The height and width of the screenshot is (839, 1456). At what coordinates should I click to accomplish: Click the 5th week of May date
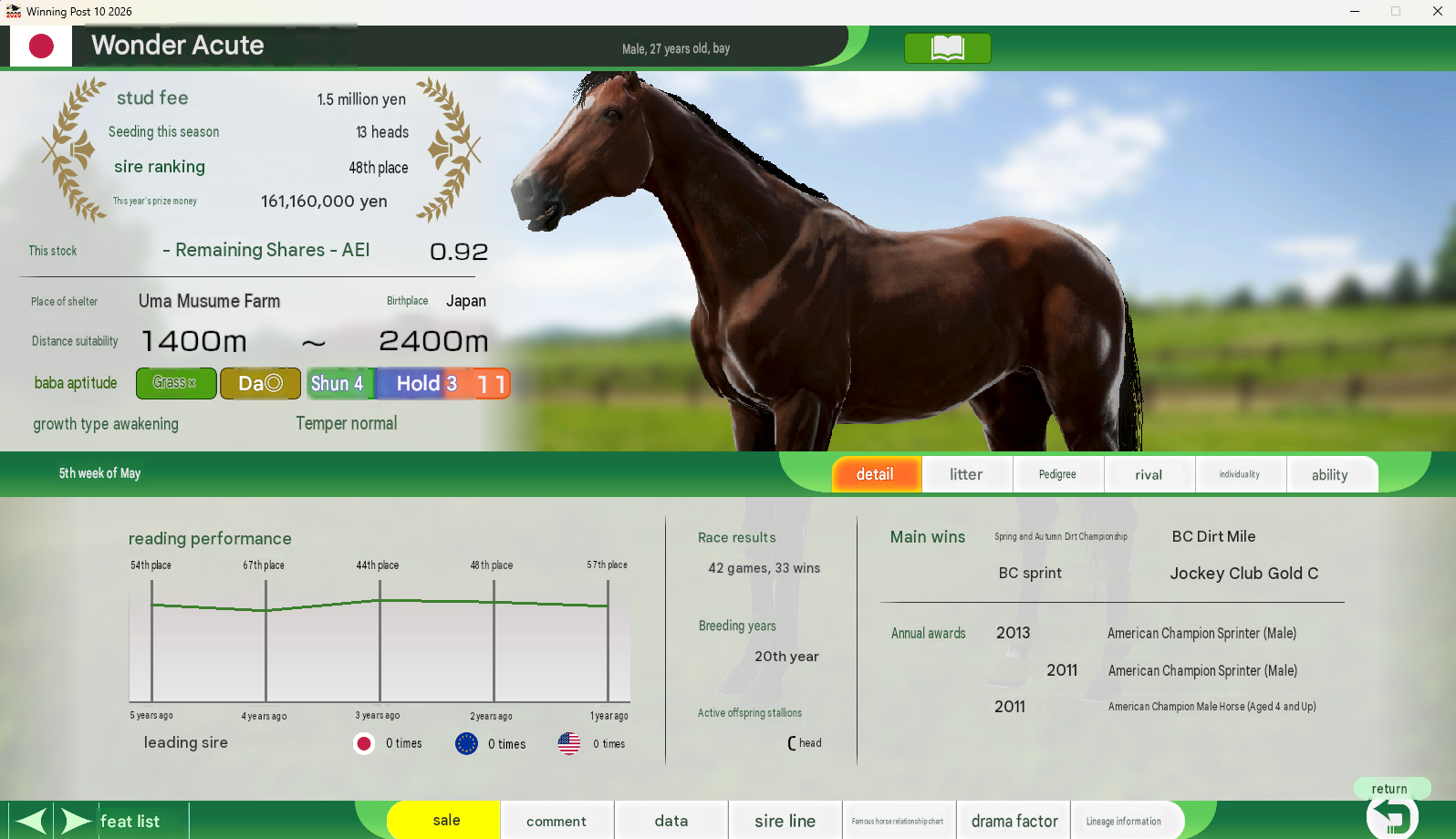tap(99, 473)
